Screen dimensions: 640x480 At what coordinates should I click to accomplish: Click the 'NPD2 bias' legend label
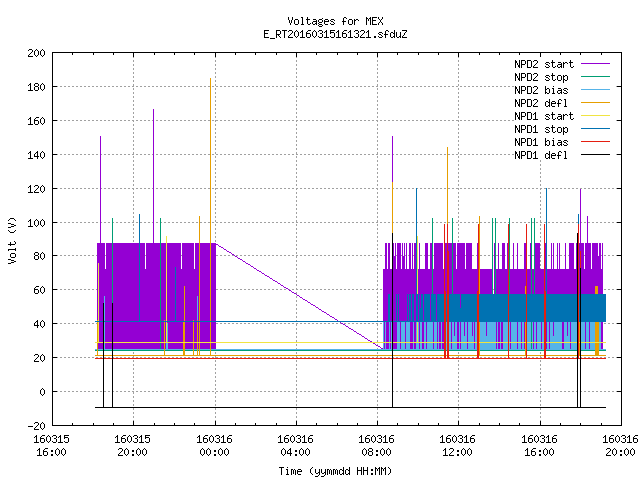click(x=541, y=90)
